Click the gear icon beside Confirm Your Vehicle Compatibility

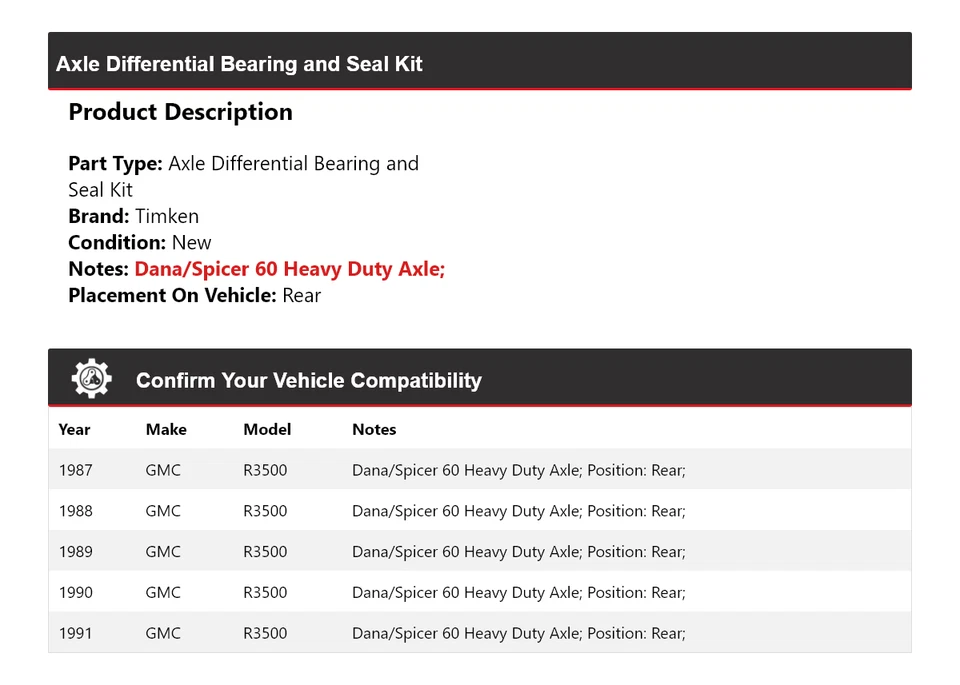(91, 379)
